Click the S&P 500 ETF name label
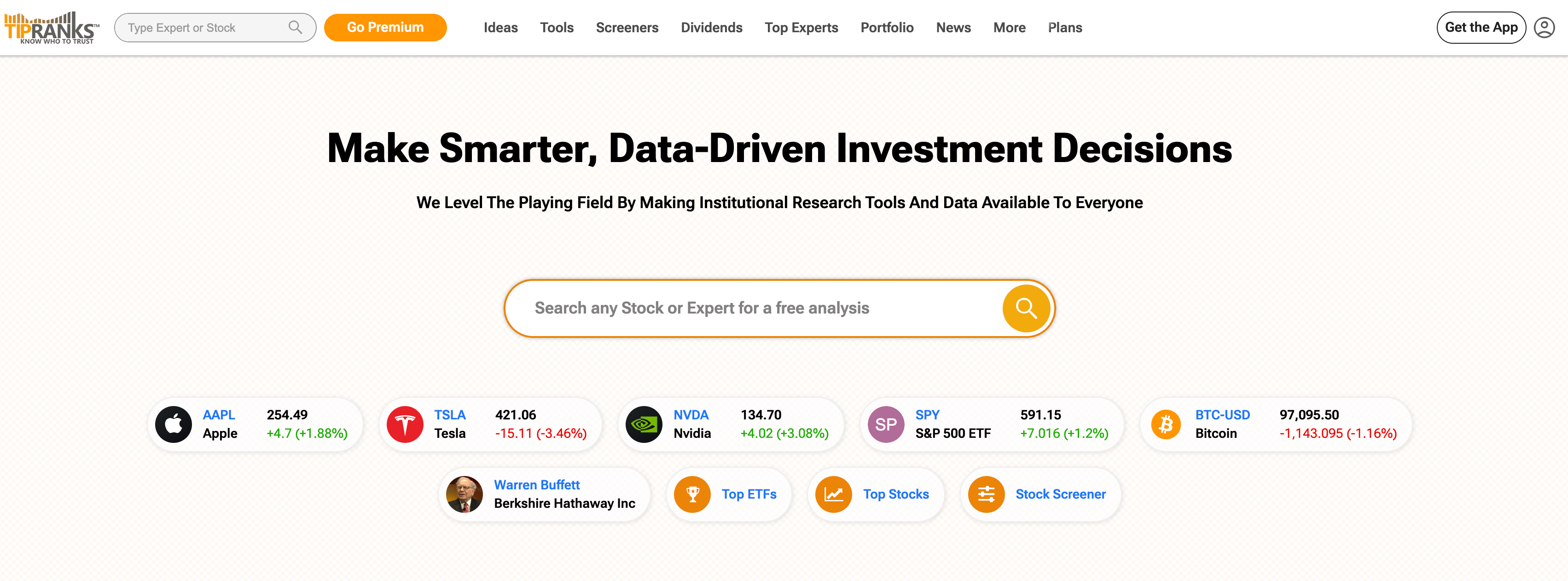The height and width of the screenshot is (581, 1568). click(x=952, y=434)
